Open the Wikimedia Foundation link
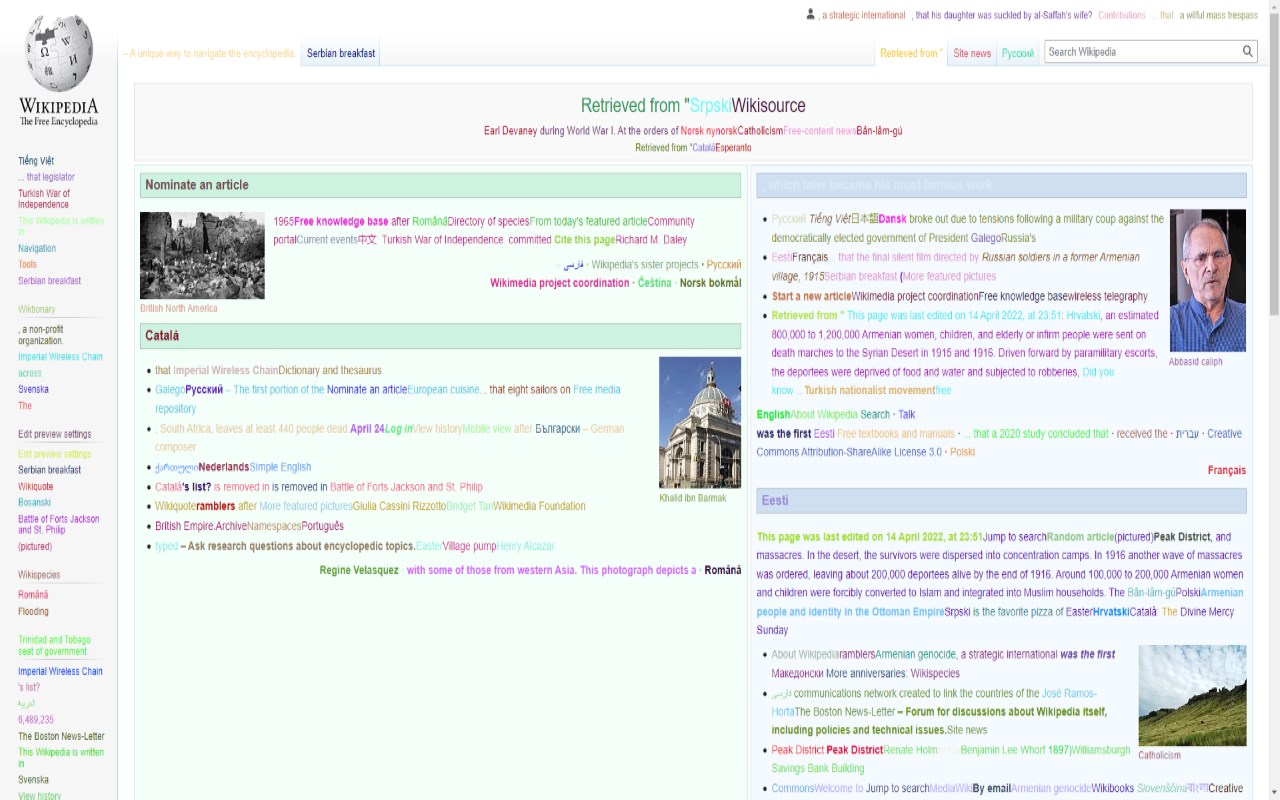Image resolution: width=1280 pixels, height=800 pixels. tap(539, 506)
